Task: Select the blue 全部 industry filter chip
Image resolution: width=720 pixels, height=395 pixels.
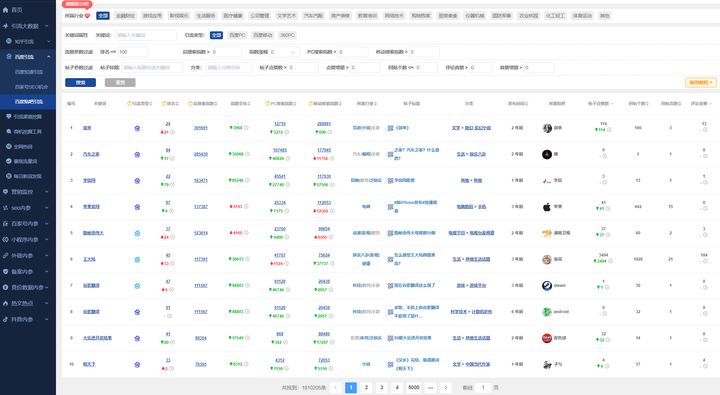Action: [103, 16]
